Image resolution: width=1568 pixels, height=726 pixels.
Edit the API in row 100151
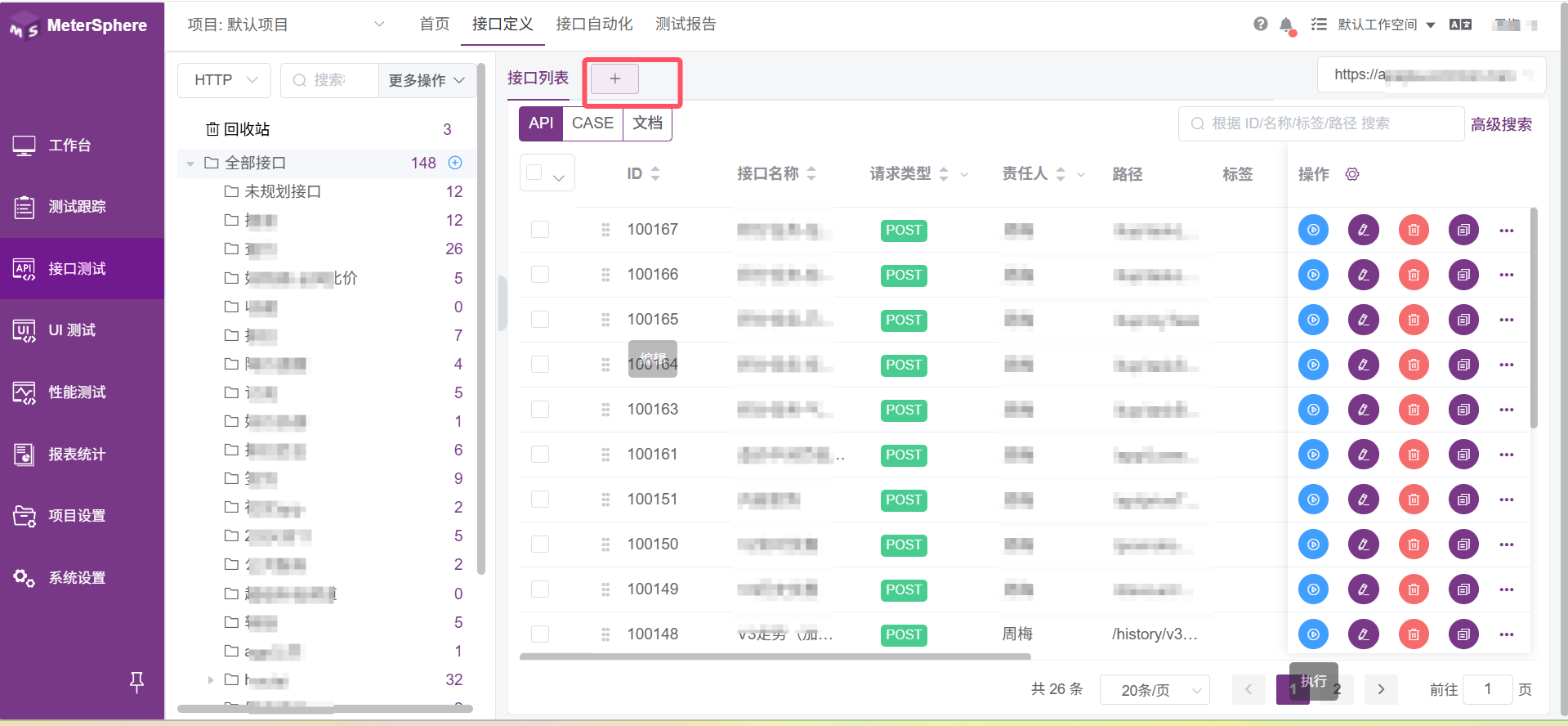1363,500
